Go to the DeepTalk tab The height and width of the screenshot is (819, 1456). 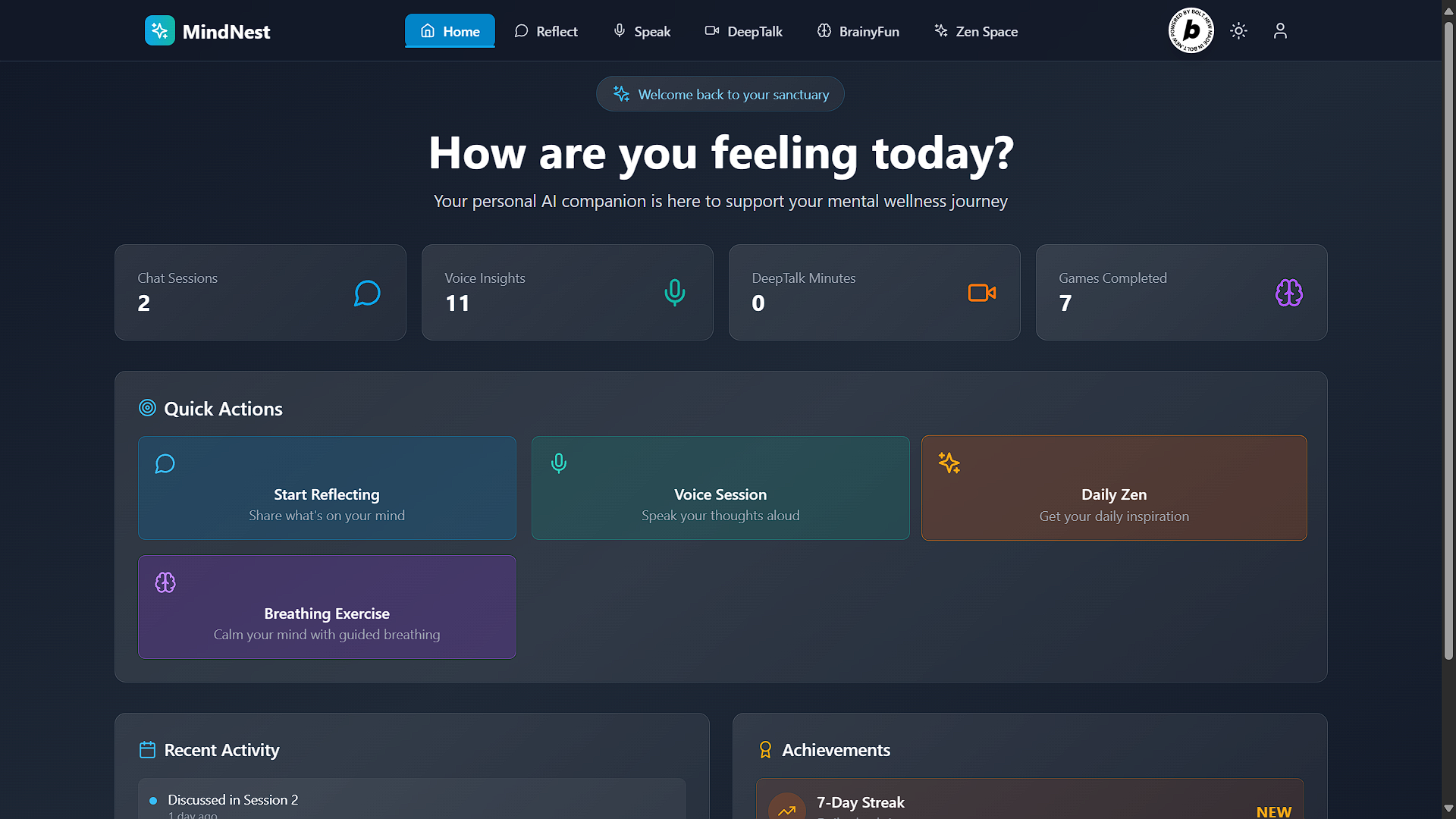(743, 31)
